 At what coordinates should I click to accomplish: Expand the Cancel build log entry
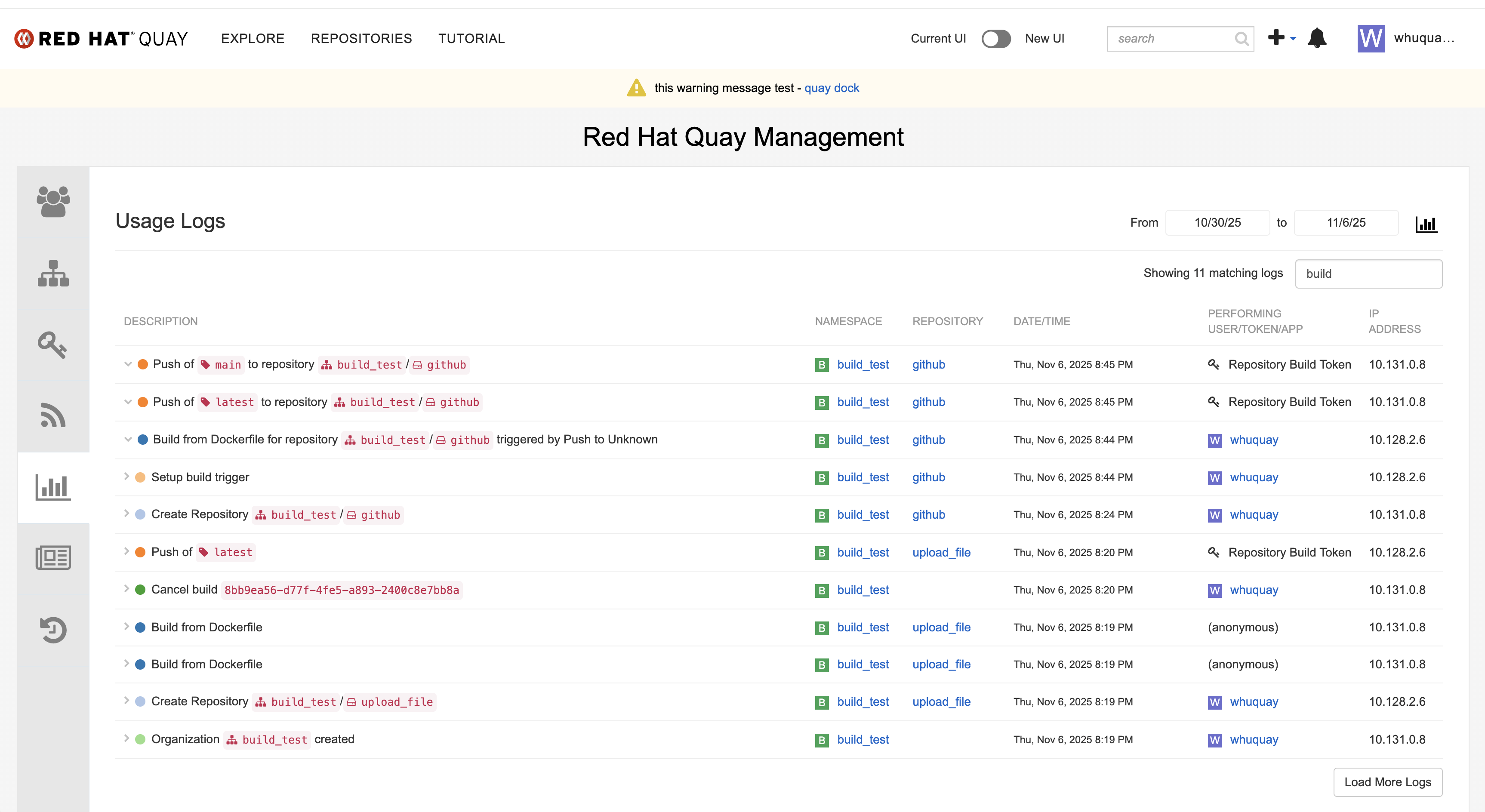point(126,589)
